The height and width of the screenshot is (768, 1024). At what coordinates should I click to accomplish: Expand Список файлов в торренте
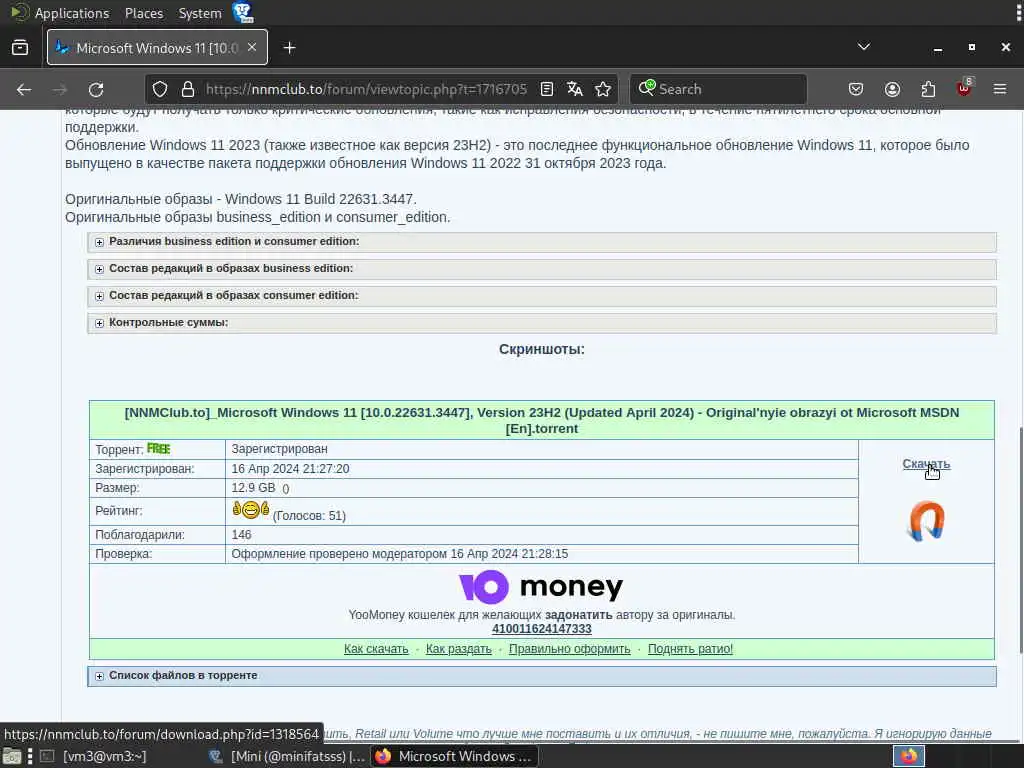point(541,676)
